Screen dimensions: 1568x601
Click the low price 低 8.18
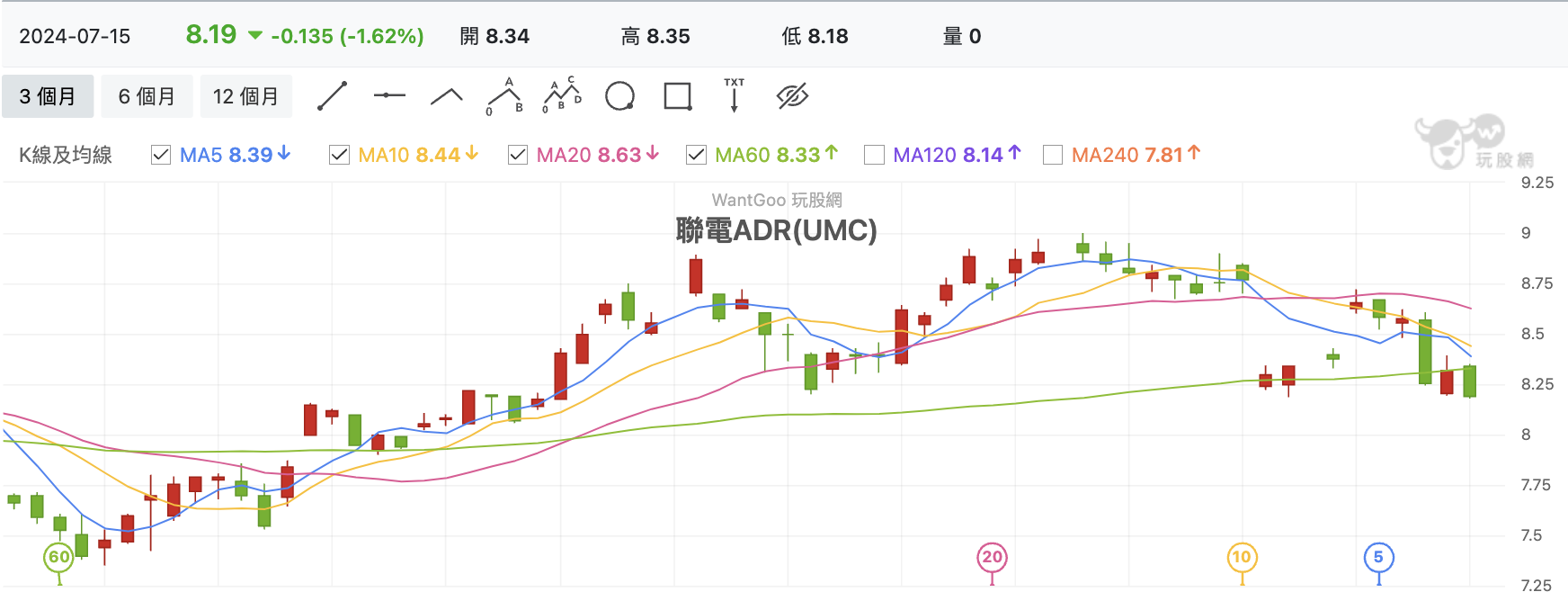click(x=815, y=36)
